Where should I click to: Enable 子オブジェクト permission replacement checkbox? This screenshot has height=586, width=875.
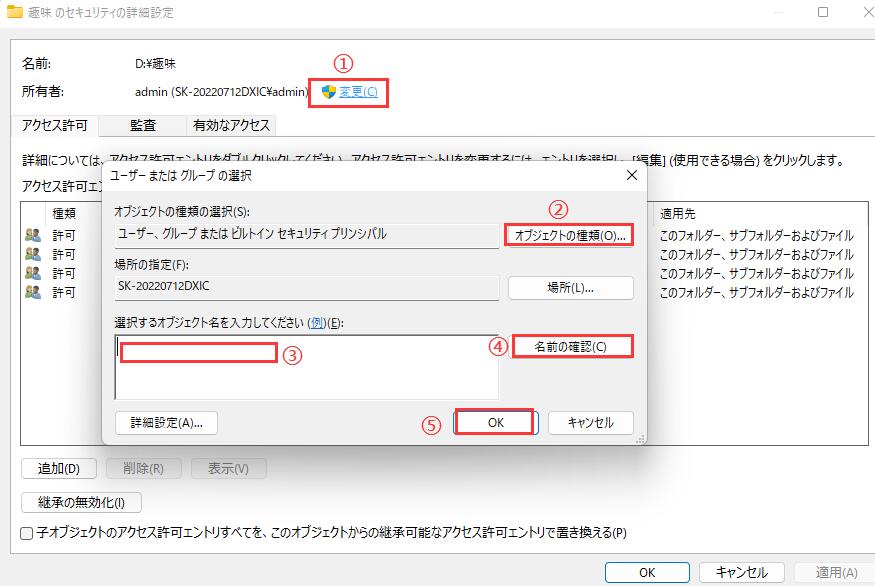(x=27, y=533)
